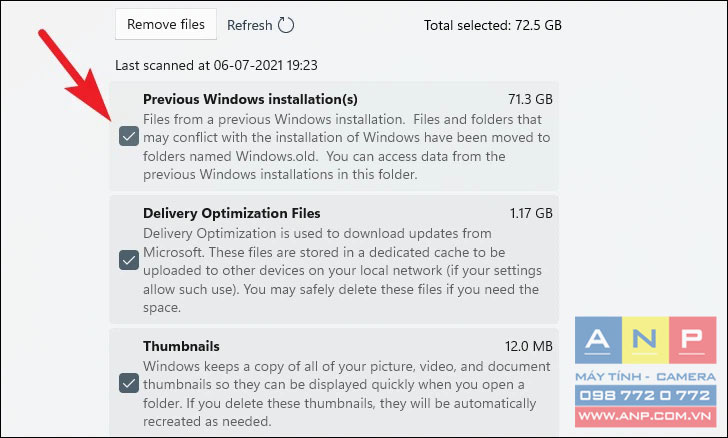This screenshot has width=728, height=438.
Task: Select the Previous Windows installation(s) heading
Action: (x=250, y=99)
